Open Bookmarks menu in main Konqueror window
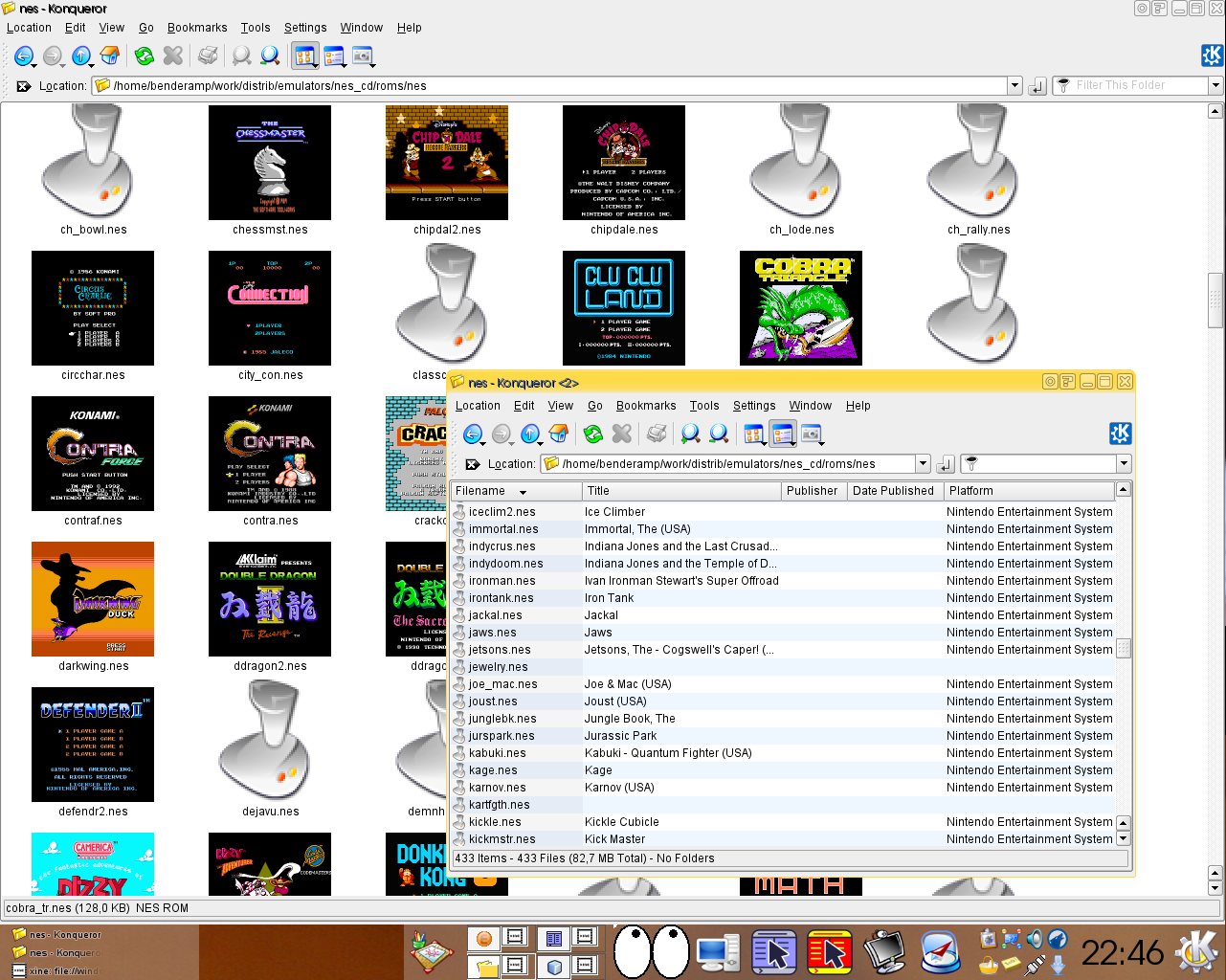The image size is (1226, 980). [x=197, y=28]
